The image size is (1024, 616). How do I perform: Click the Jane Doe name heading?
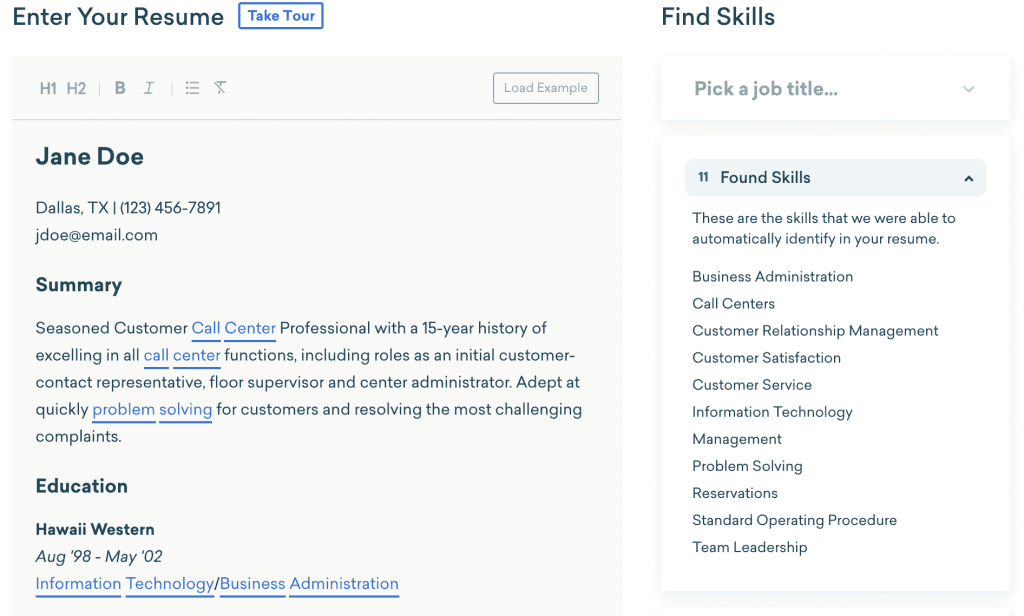coord(89,157)
